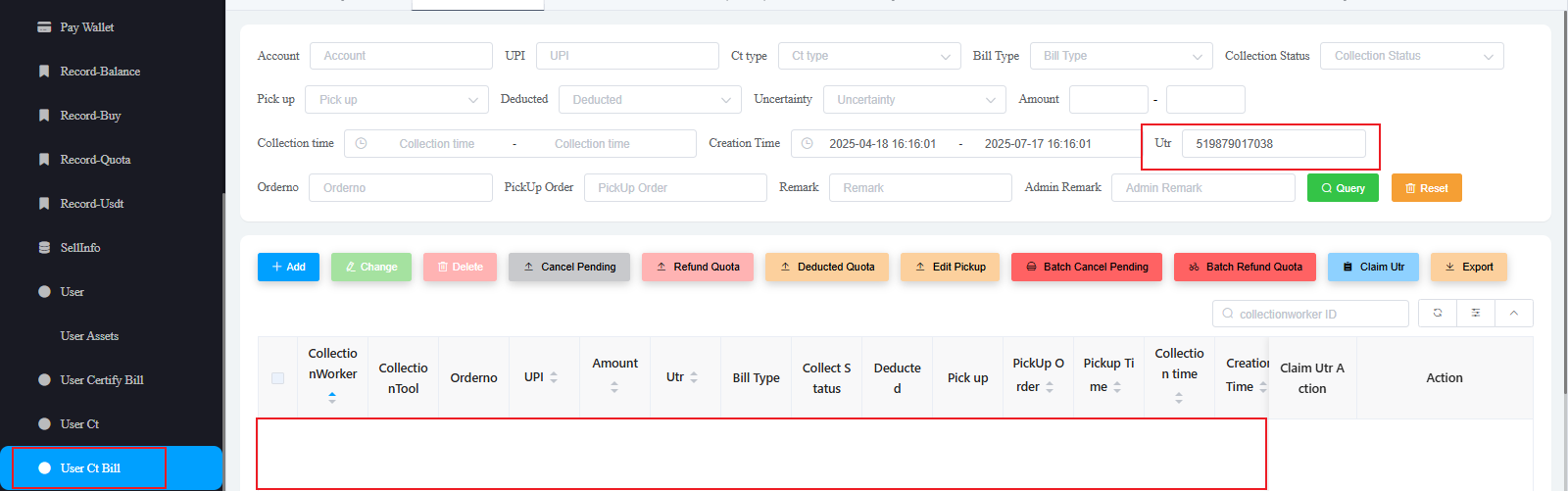Open the column settings filter icon
Image resolution: width=1568 pixels, height=491 pixels.
click(1475, 314)
